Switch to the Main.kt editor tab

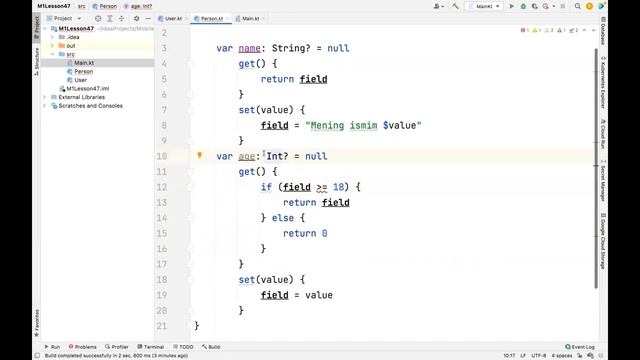(249, 18)
